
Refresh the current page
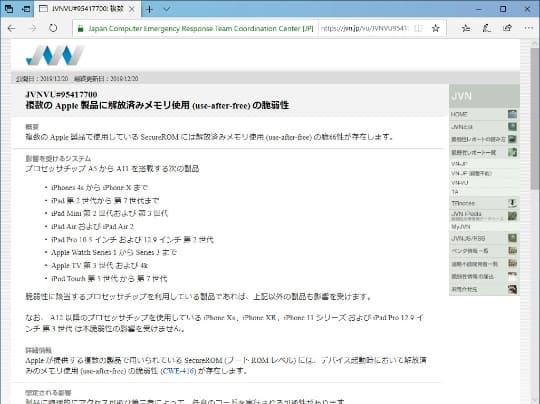coord(53,28)
